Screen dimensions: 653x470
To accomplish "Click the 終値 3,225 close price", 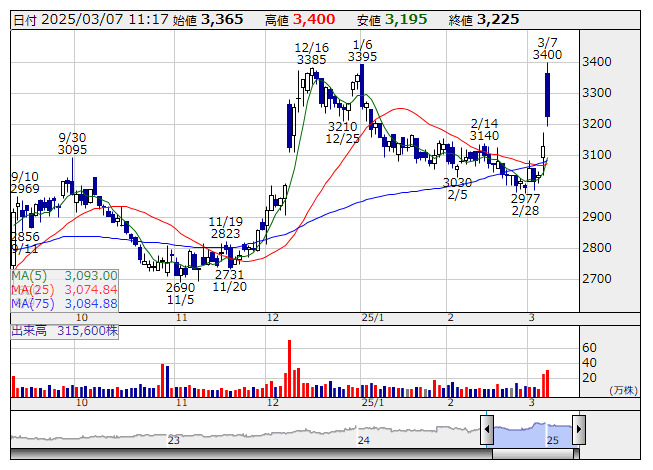I will 484,20.
